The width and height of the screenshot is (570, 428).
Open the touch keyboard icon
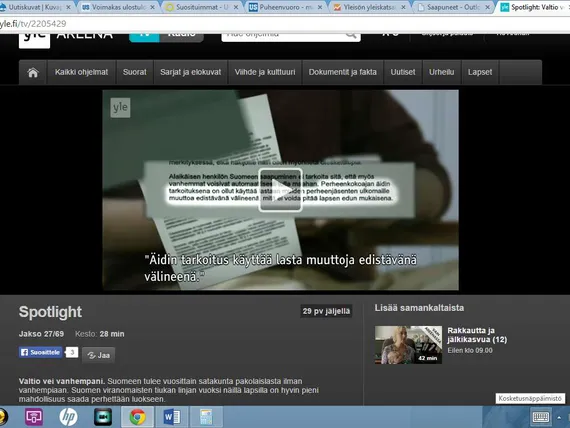[541, 417]
